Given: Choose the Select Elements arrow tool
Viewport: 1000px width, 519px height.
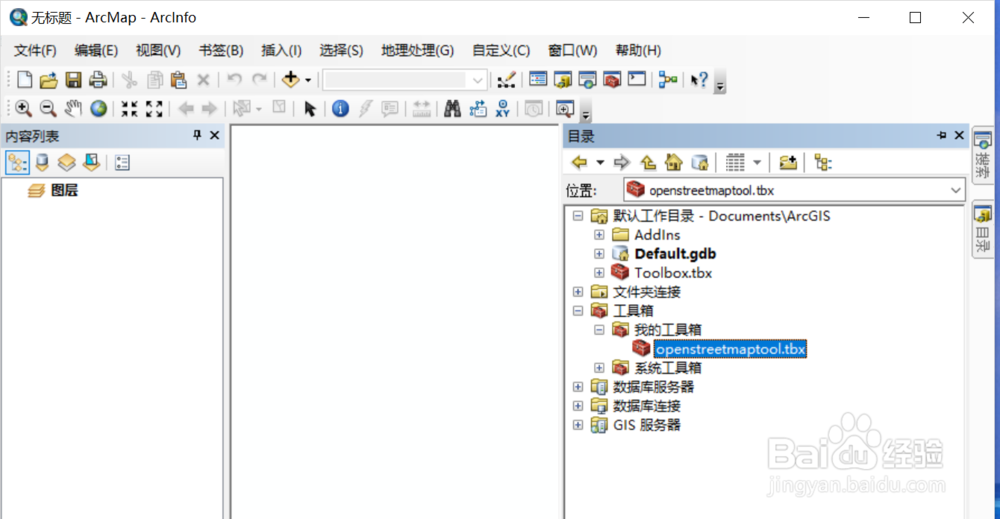Looking at the screenshot, I should pos(310,108).
